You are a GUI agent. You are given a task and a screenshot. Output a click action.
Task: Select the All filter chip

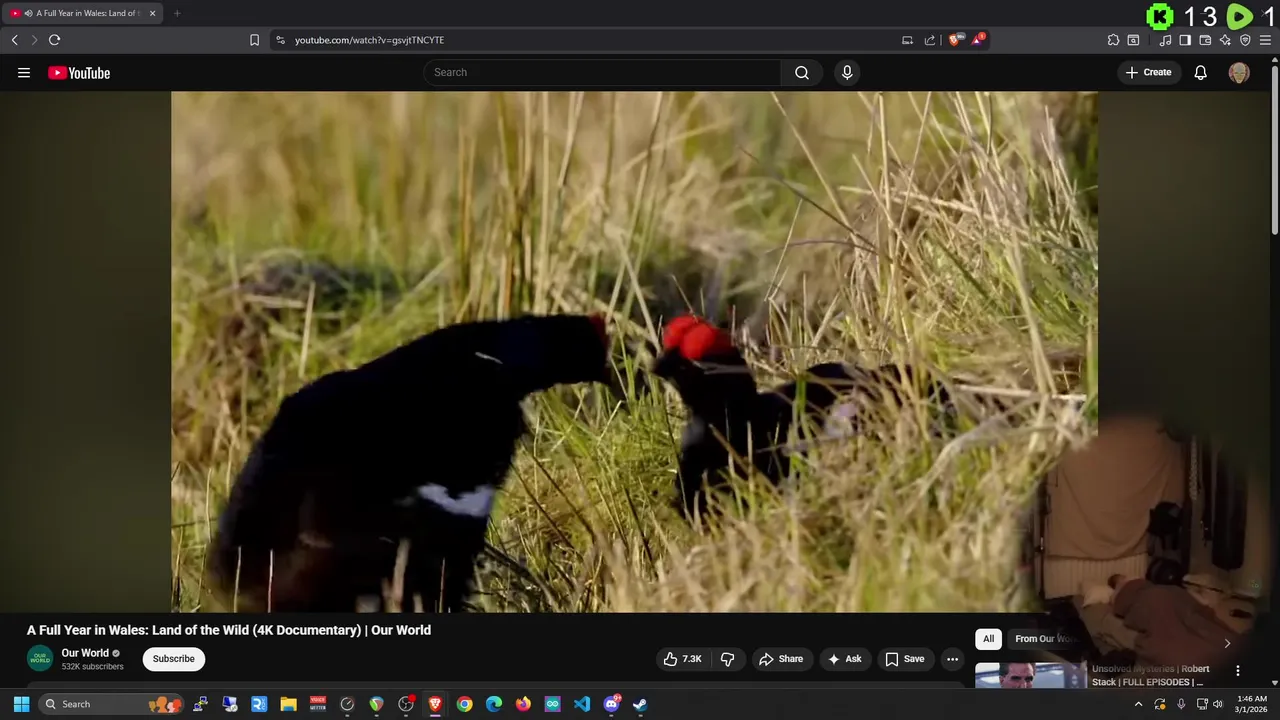click(988, 639)
